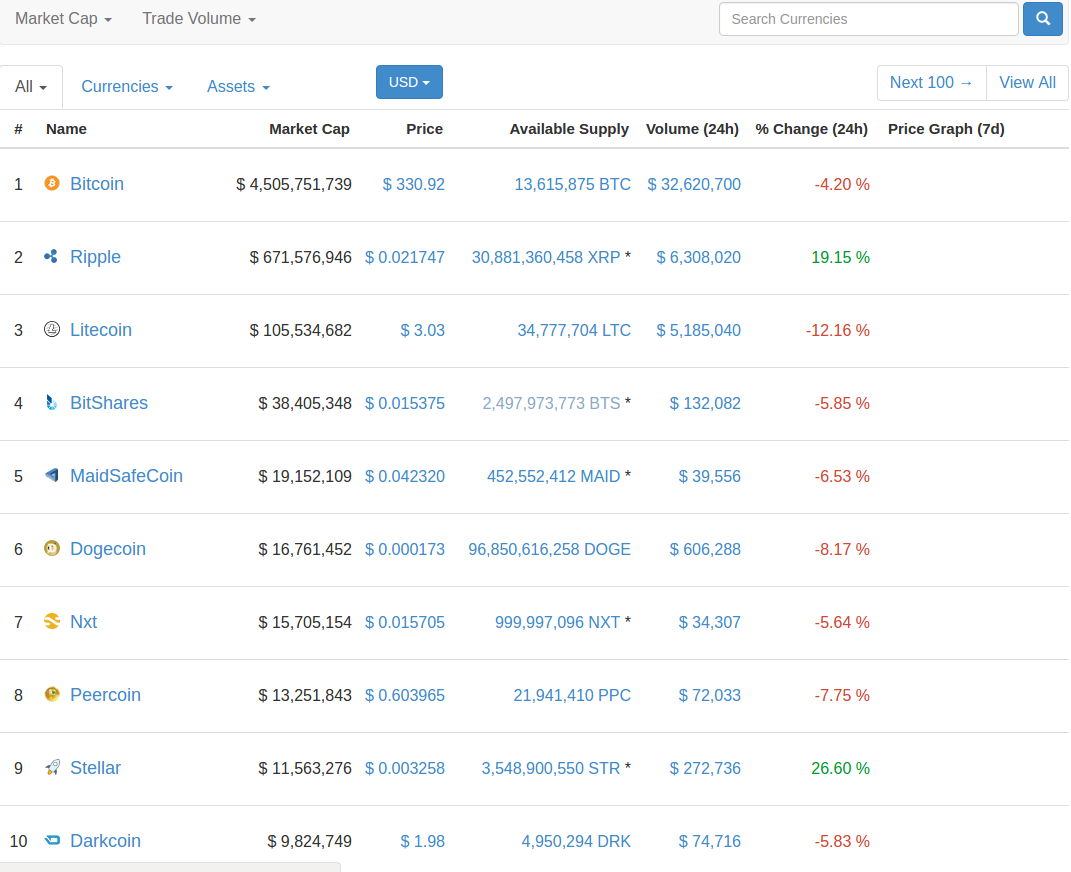The width and height of the screenshot is (1071, 872).
Task: Open the Assets tab dropdown
Action: [x=238, y=87]
